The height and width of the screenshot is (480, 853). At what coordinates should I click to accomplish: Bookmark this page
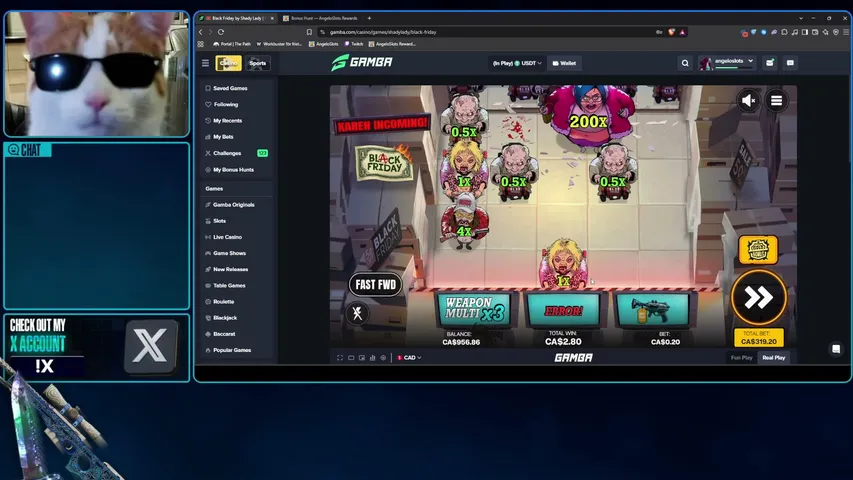click(x=309, y=32)
